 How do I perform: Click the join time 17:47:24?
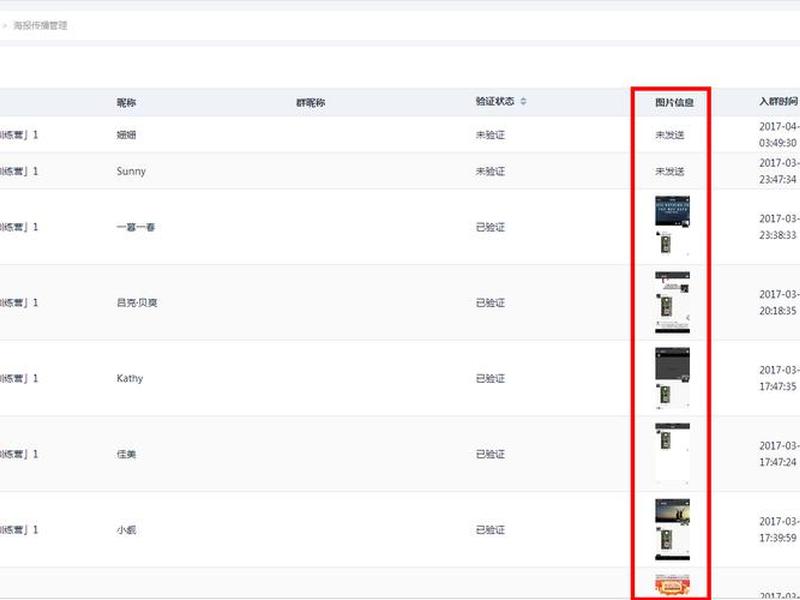[x=778, y=462]
